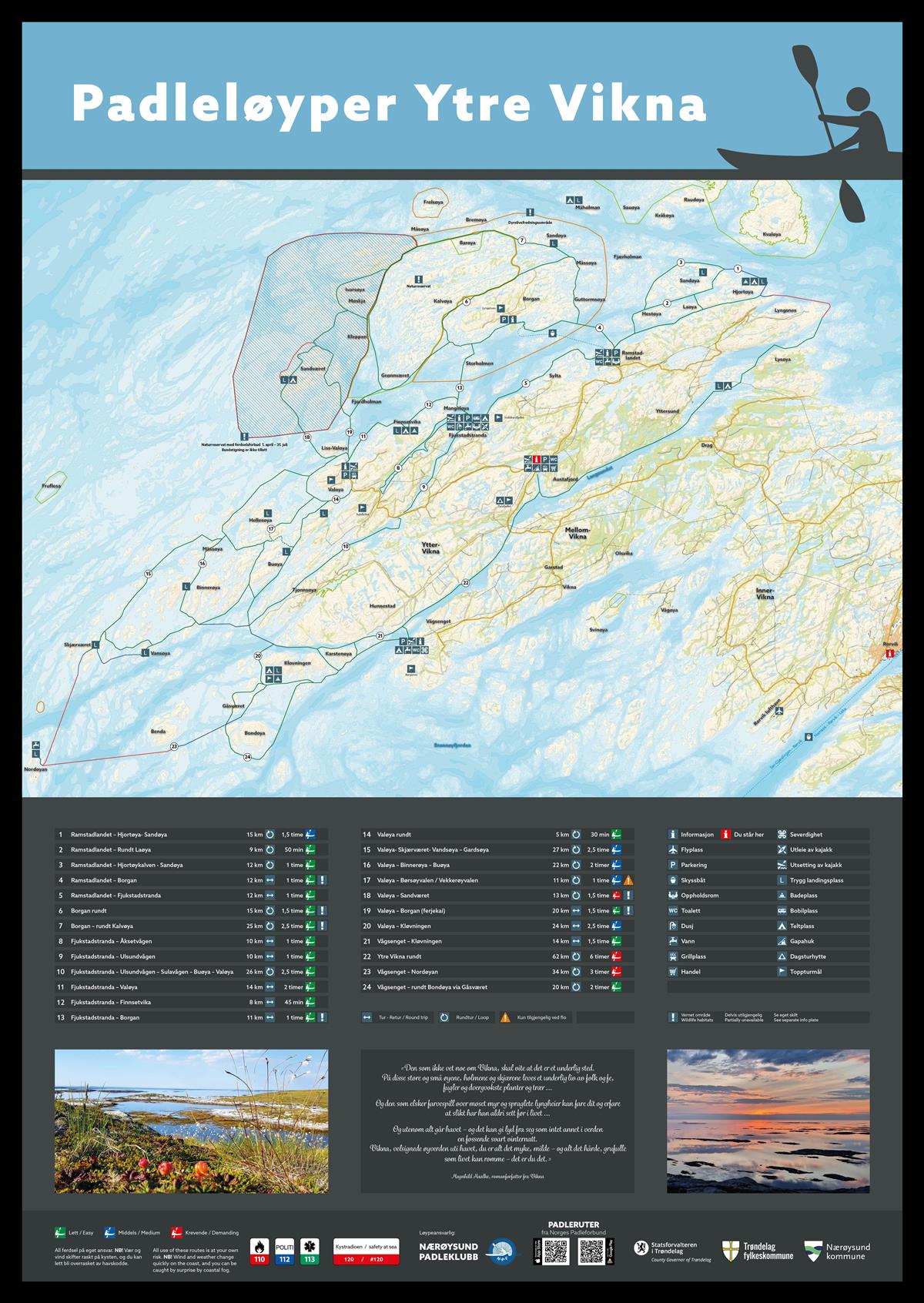Click the Toppturmål flag legend icon
924x1303 pixels.
pos(782,972)
